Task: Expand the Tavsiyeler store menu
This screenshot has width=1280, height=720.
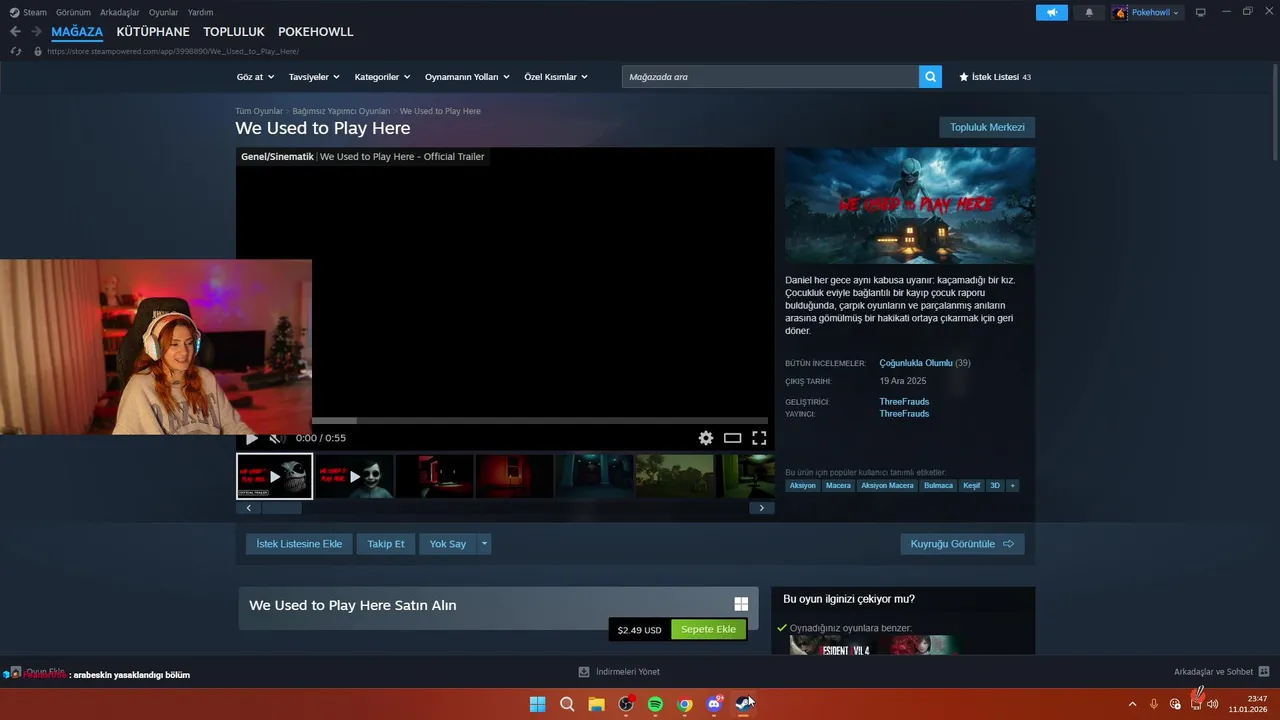Action: tap(314, 77)
